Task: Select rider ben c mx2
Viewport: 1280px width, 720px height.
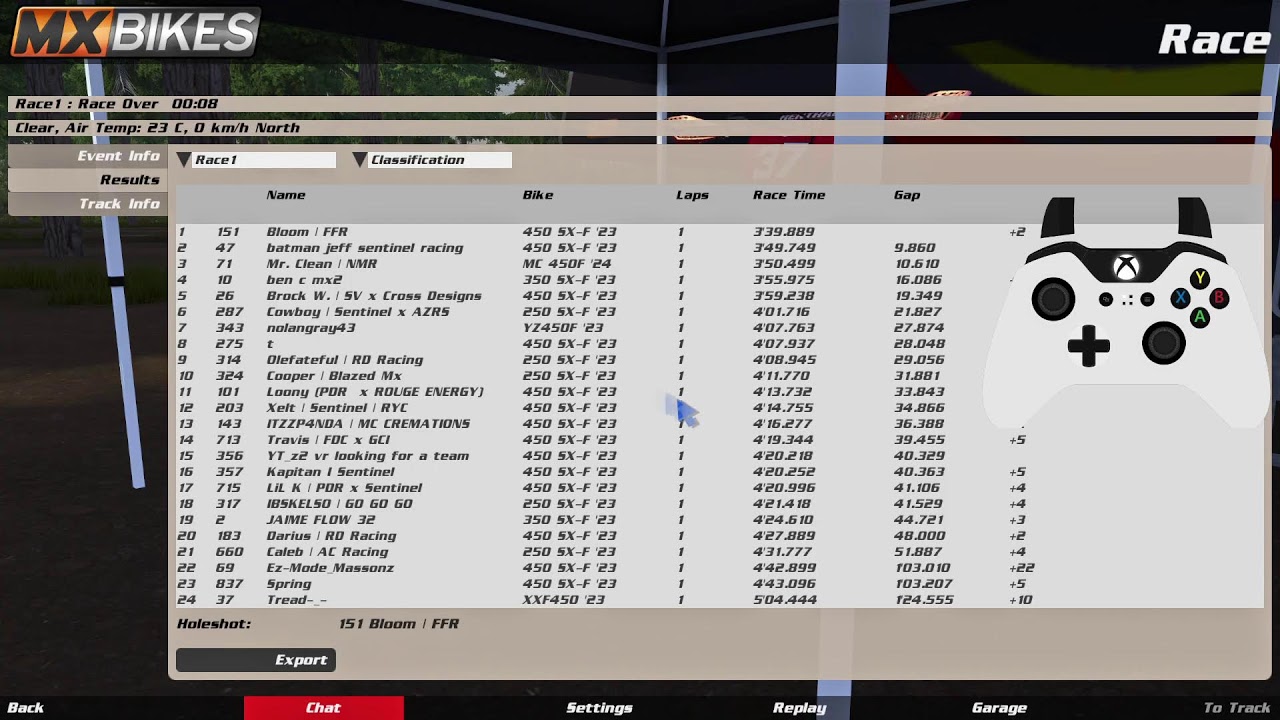Action: click(x=720, y=280)
